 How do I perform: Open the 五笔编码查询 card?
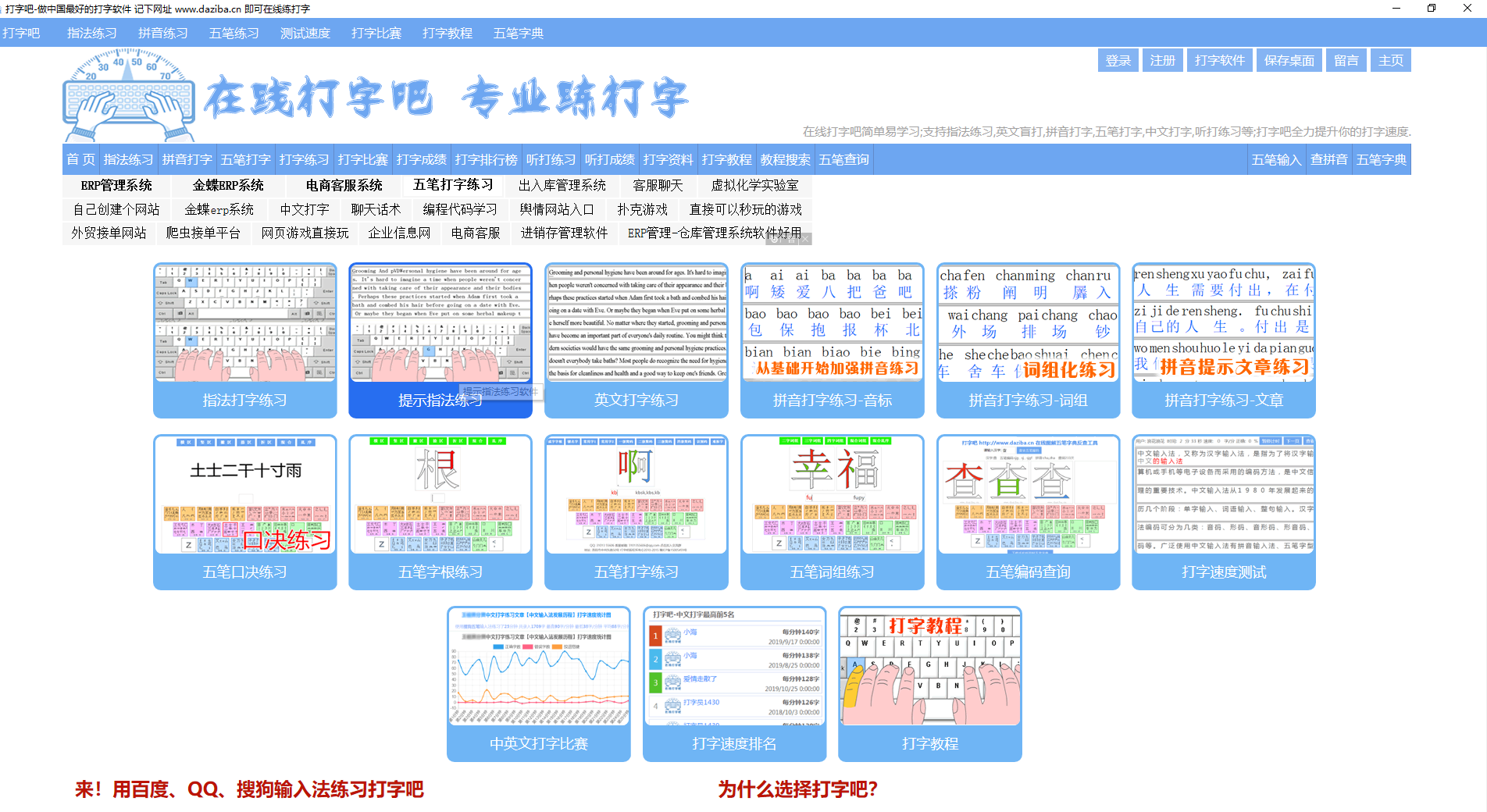(1029, 512)
